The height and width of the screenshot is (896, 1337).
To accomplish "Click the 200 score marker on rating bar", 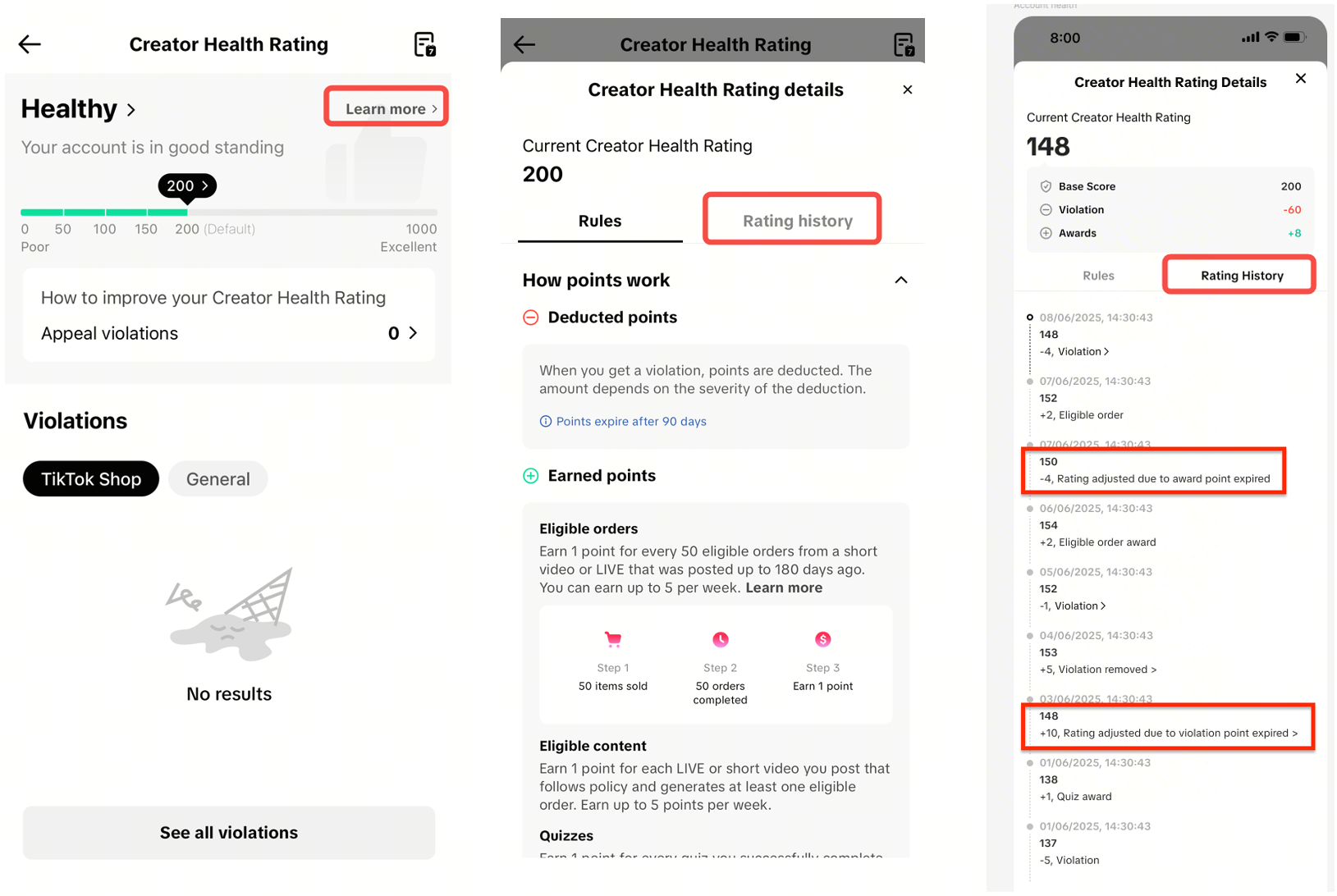I will [187, 186].
